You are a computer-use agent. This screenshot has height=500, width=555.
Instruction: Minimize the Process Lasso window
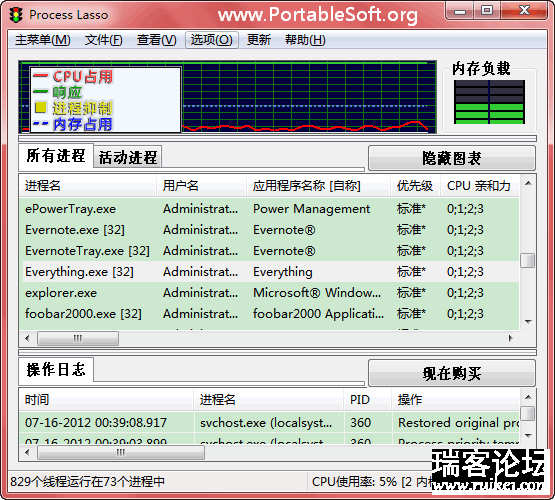coord(460,11)
